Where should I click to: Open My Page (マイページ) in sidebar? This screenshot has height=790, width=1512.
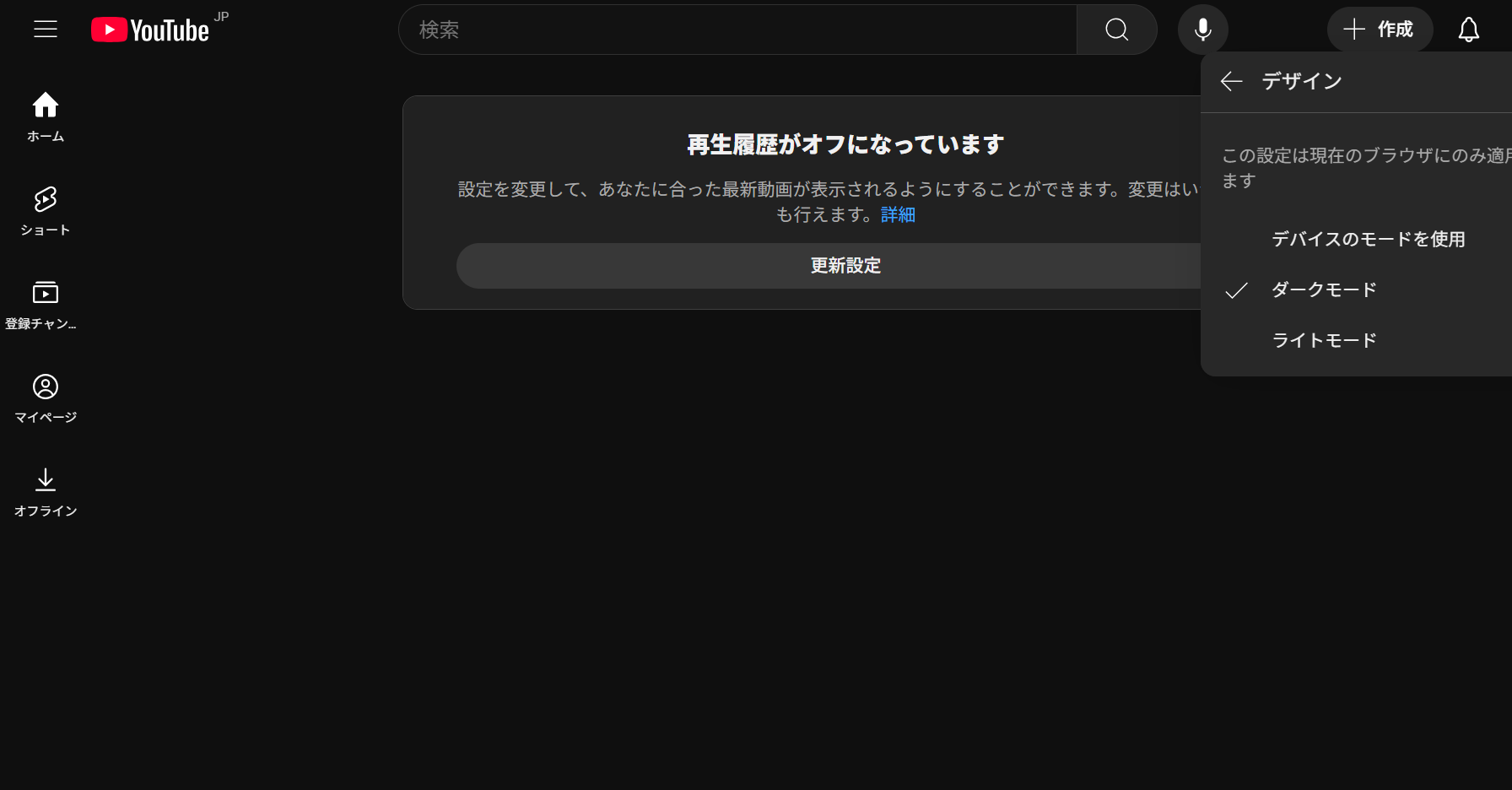coord(46,398)
